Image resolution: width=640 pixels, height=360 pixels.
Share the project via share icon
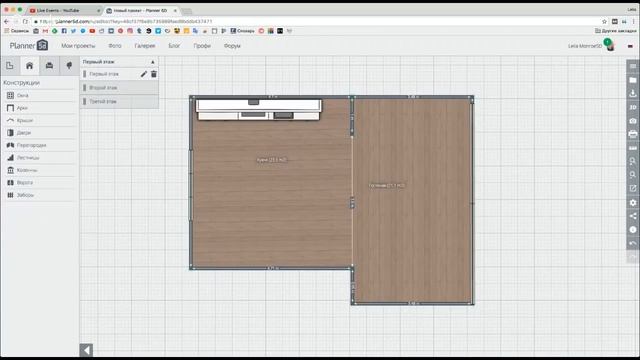click(633, 216)
